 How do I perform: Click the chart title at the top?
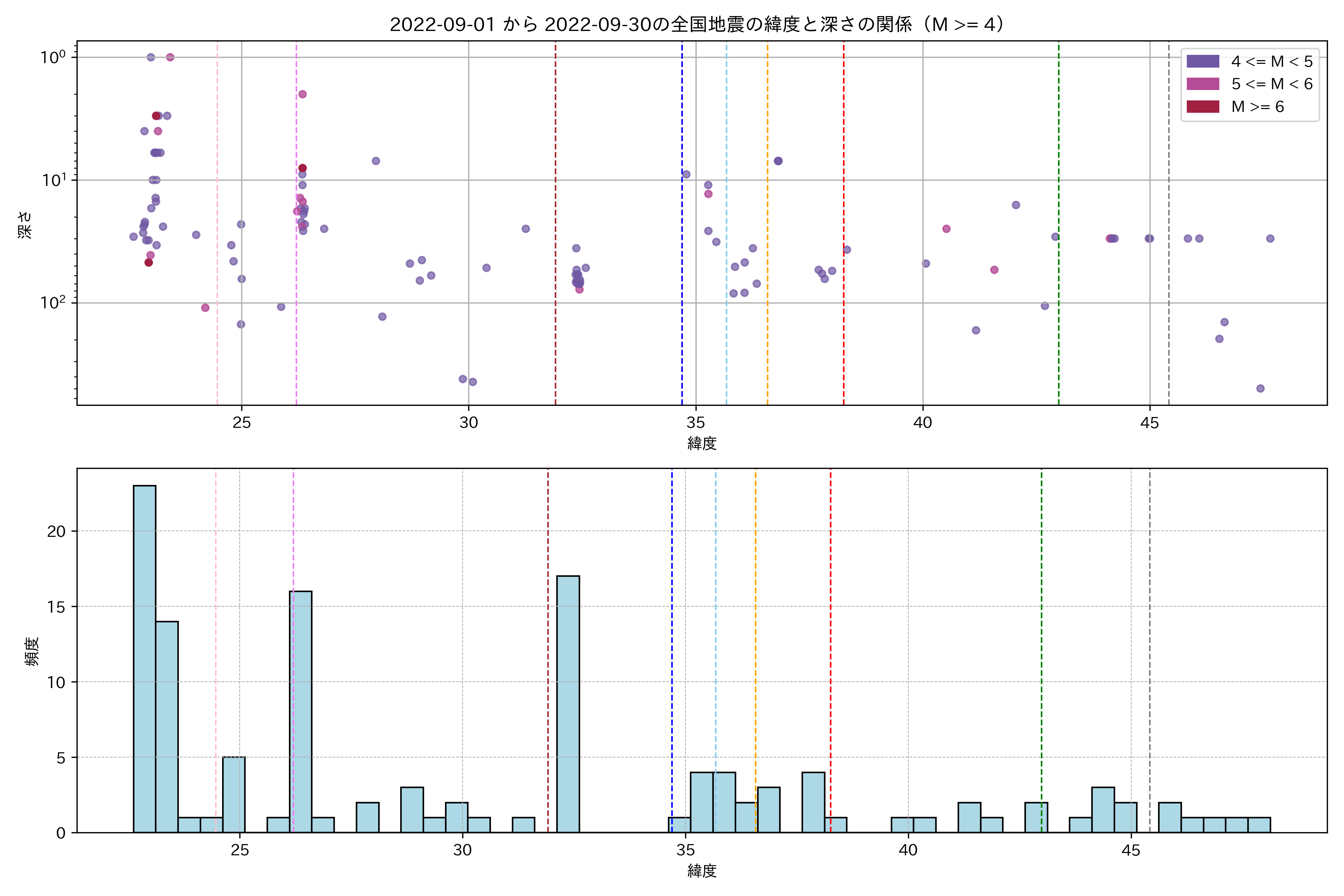point(697,25)
